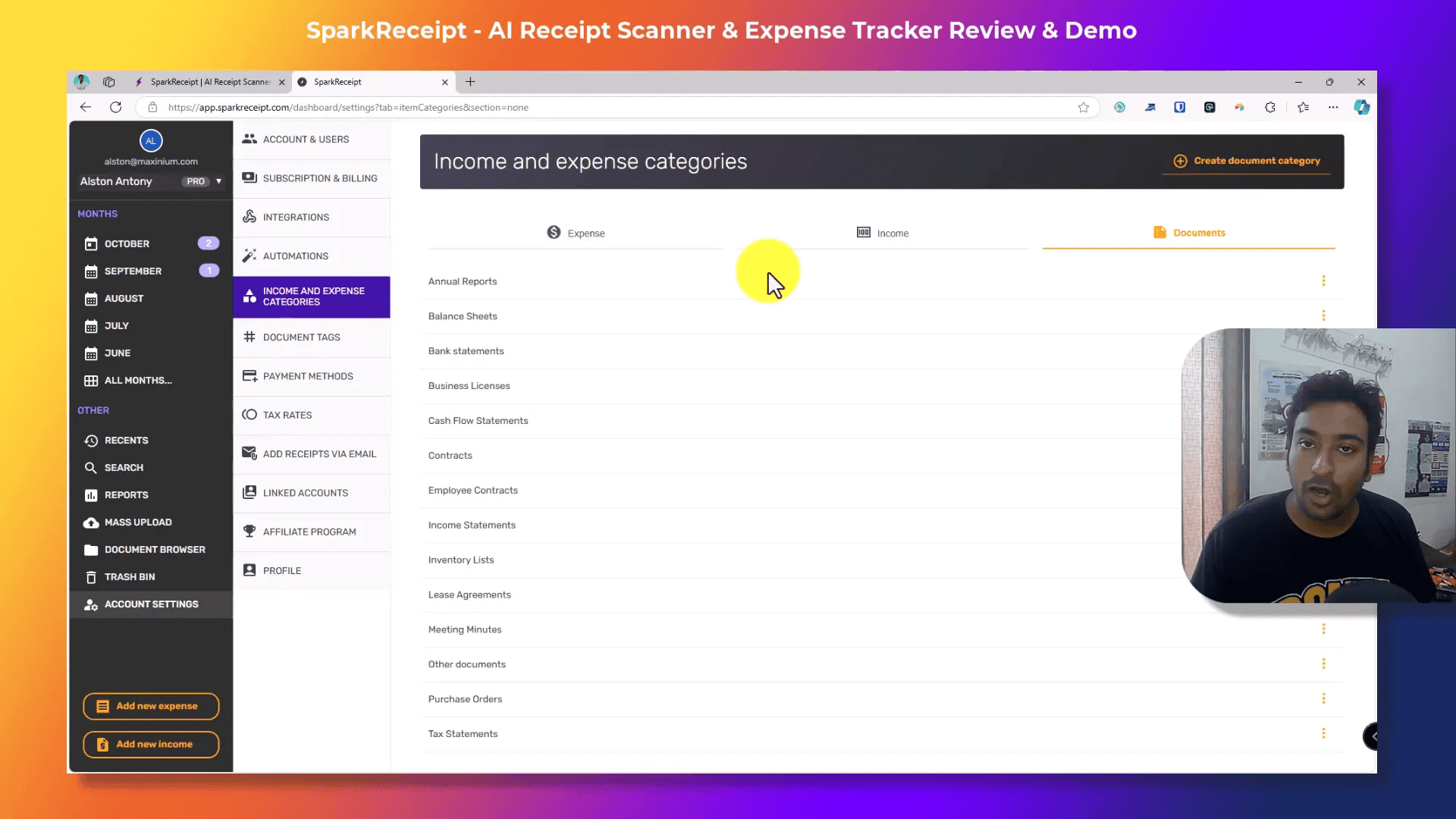
Task: Open August month in sidebar
Action: (x=151, y=298)
